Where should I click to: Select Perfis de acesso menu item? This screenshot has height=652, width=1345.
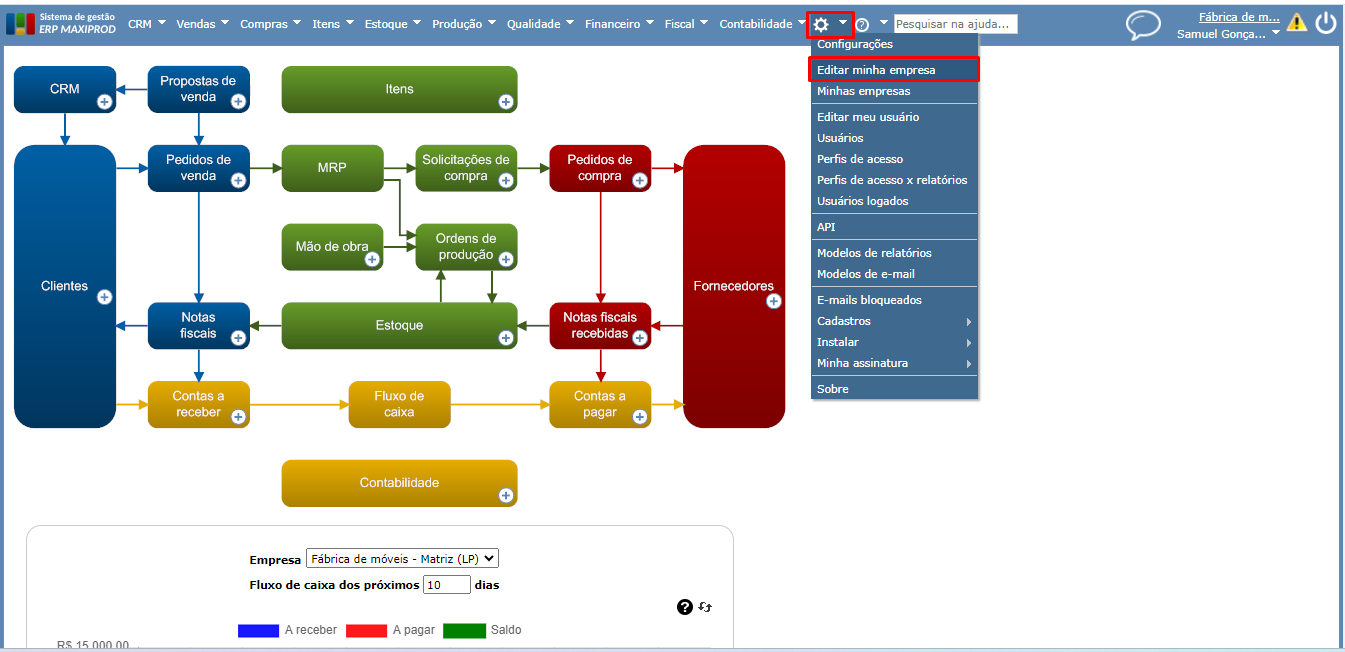(895, 159)
